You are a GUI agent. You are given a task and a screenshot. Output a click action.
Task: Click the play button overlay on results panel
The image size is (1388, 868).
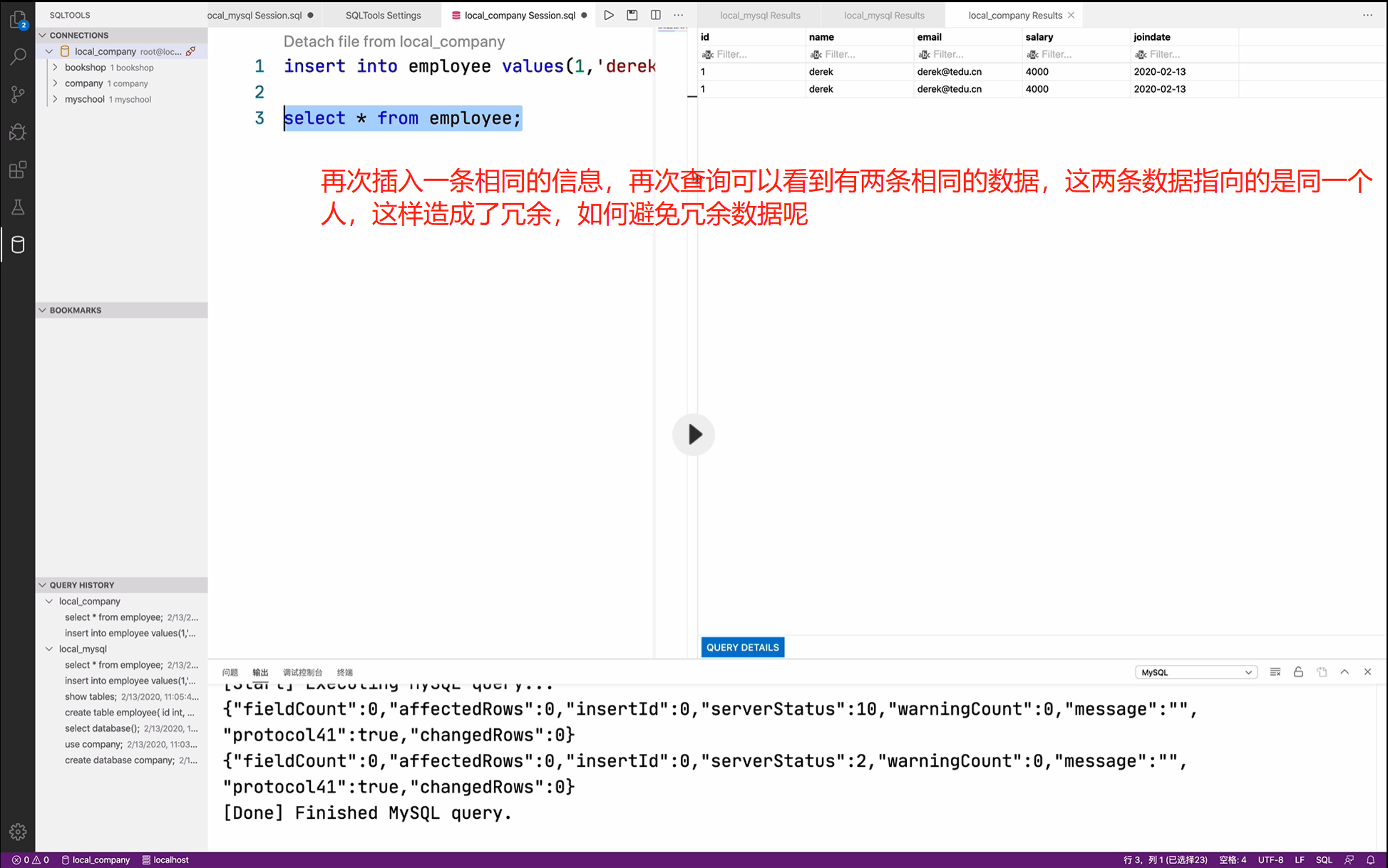(694, 434)
